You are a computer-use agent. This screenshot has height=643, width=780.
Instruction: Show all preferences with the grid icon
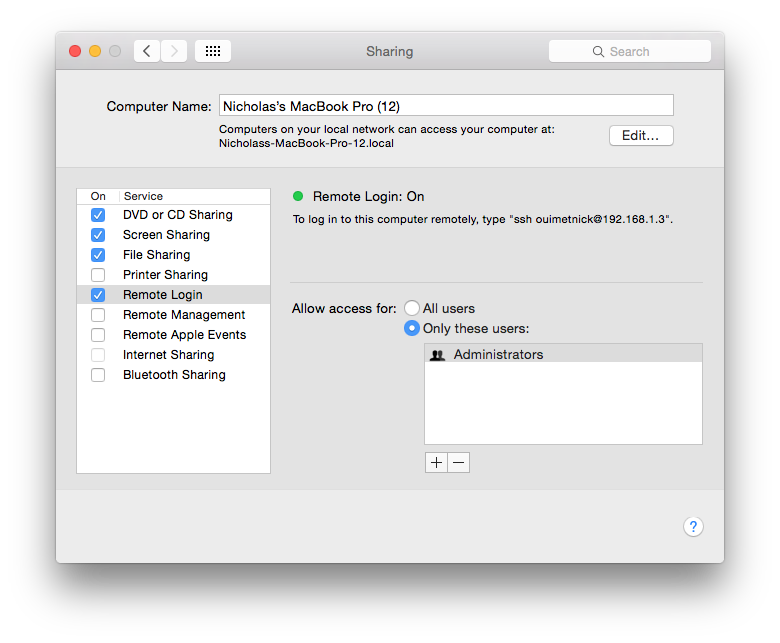213,51
